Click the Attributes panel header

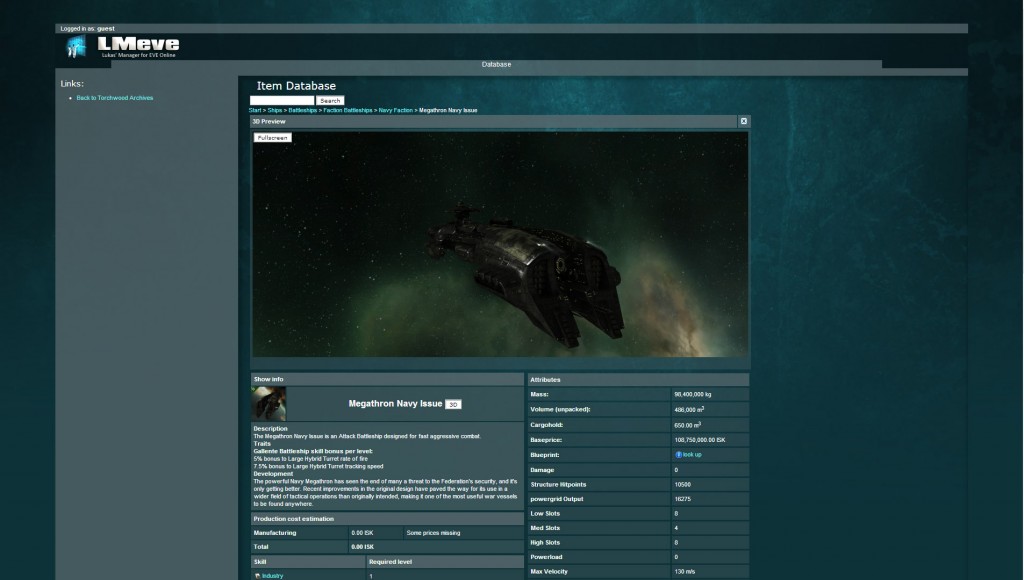click(639, 379)
